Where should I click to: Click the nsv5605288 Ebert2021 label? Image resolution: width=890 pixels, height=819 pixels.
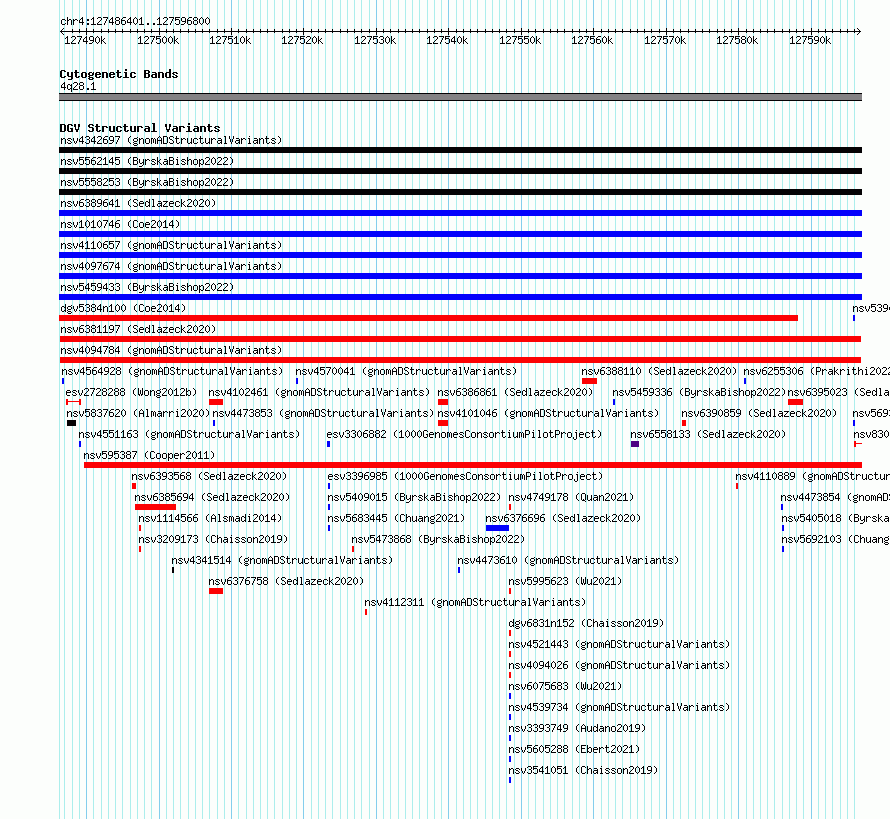[574, 749]
